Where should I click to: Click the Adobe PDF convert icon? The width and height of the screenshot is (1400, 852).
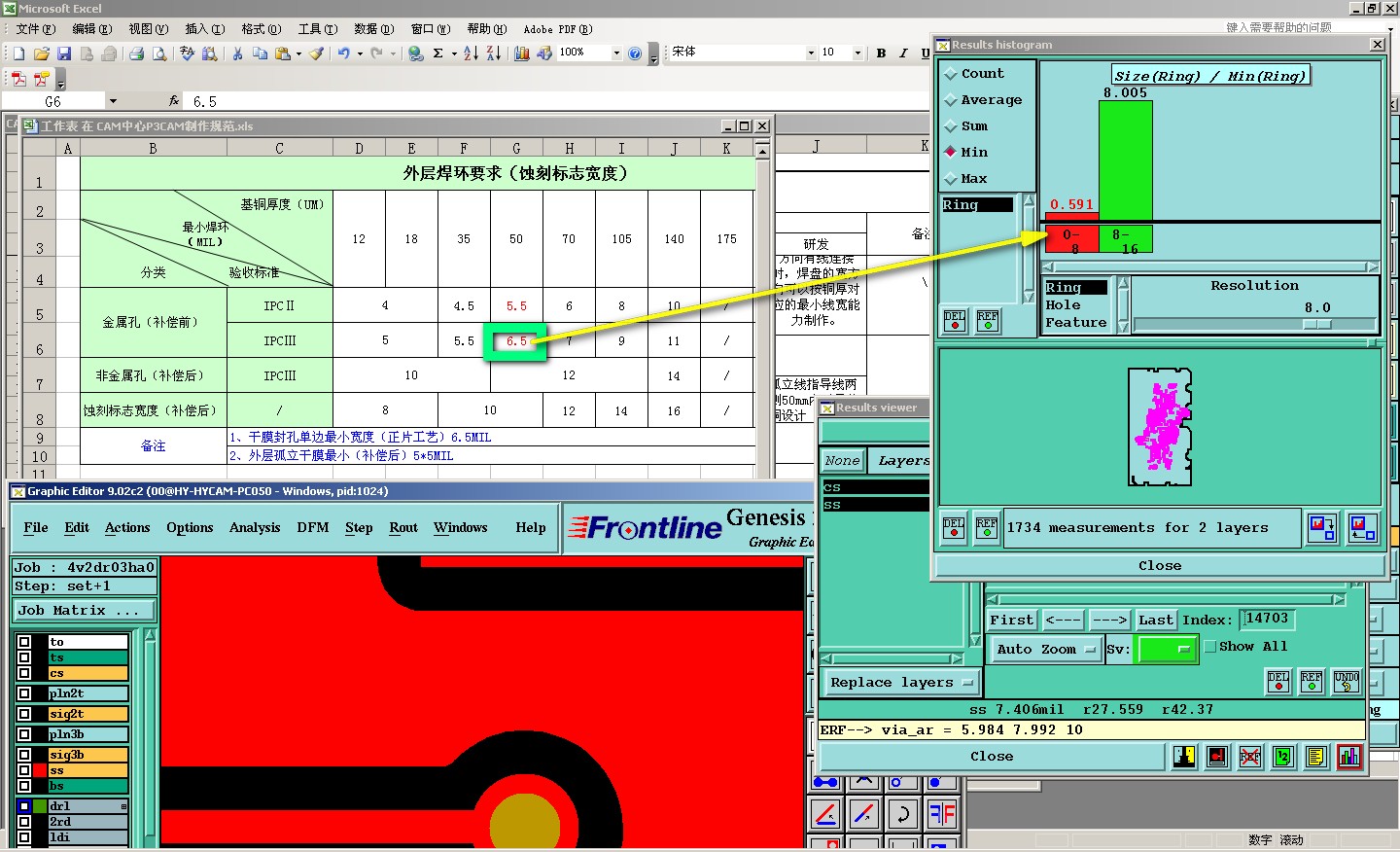tap(18, 79)
